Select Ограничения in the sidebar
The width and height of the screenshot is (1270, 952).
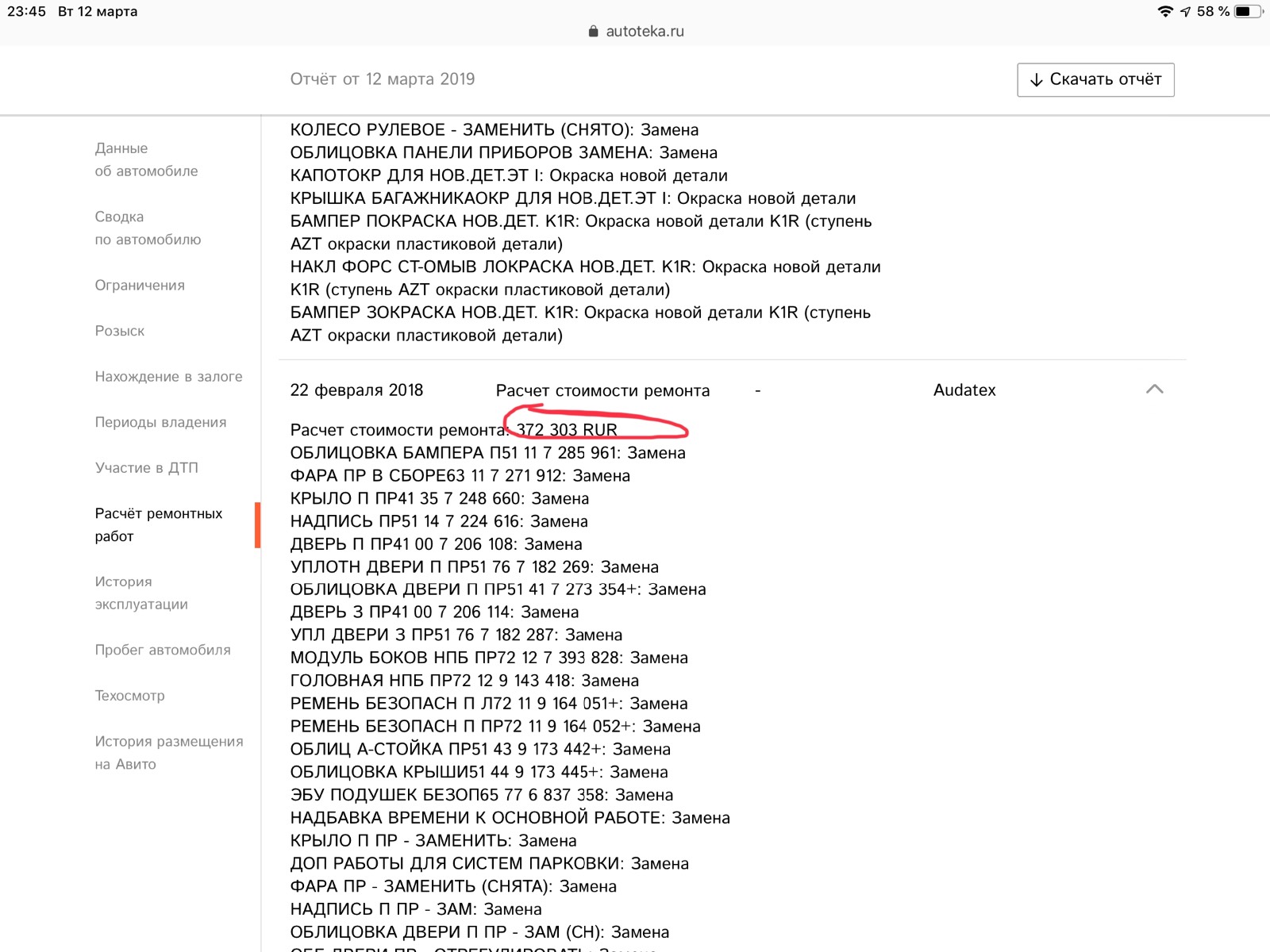click(140, 286)
